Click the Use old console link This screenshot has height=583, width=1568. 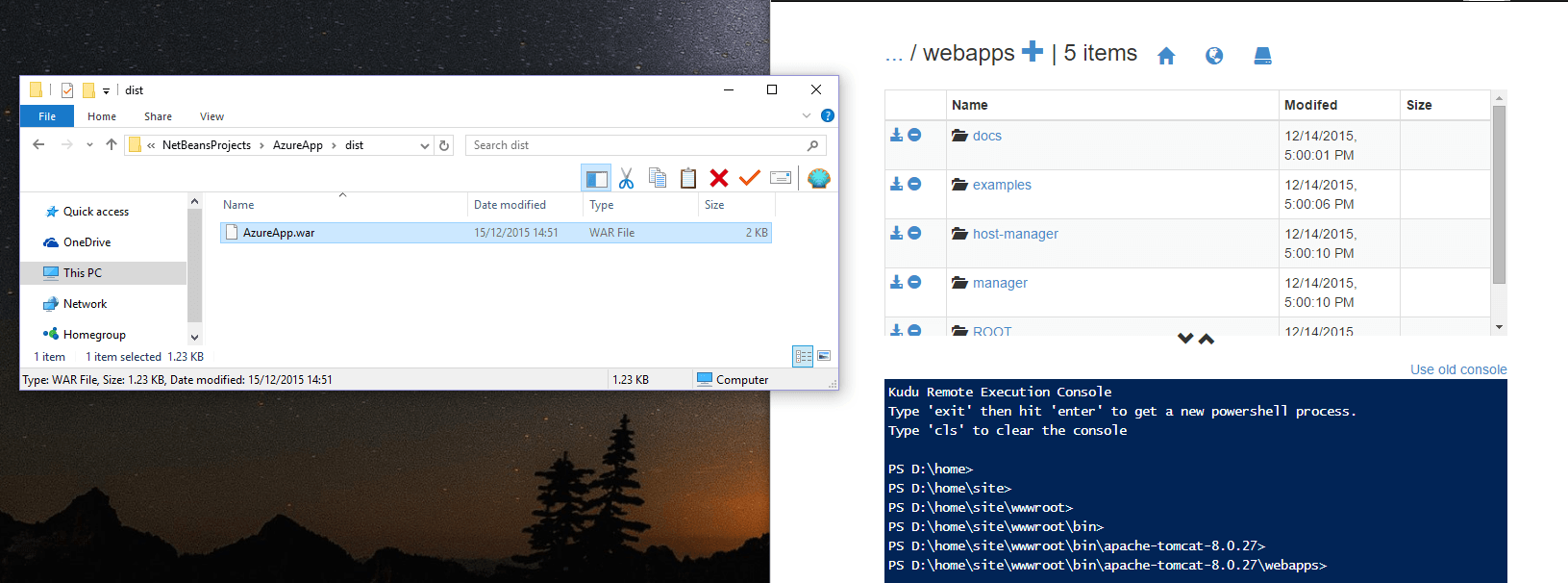[x=1457, y=369]
